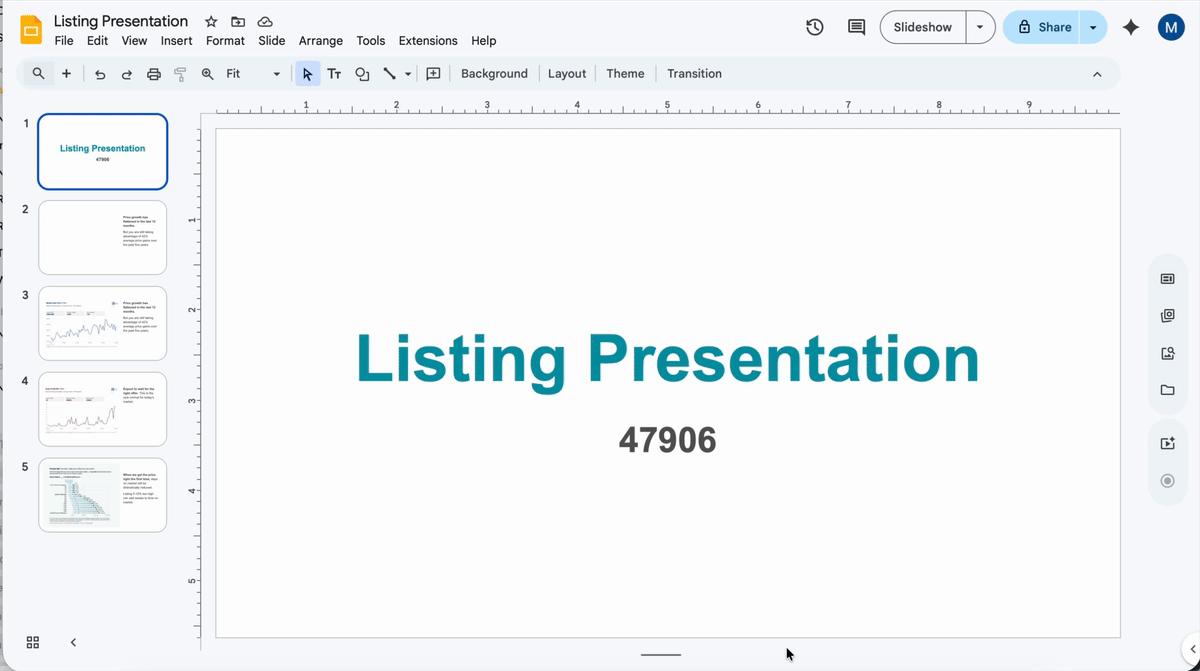Insert a comment with the toolbar icon

point(433,73)
